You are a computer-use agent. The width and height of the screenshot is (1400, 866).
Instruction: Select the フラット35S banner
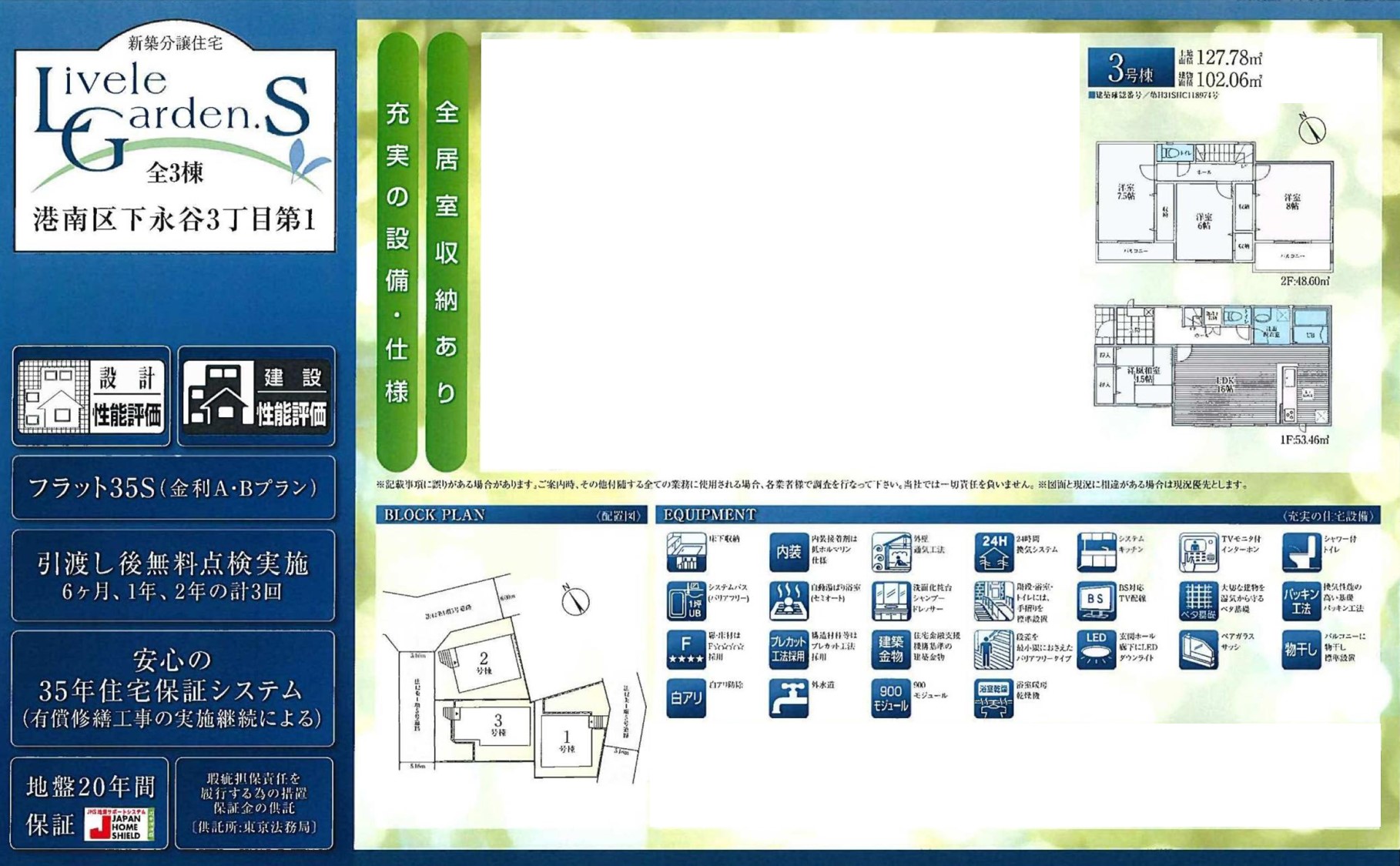point(173,488)
